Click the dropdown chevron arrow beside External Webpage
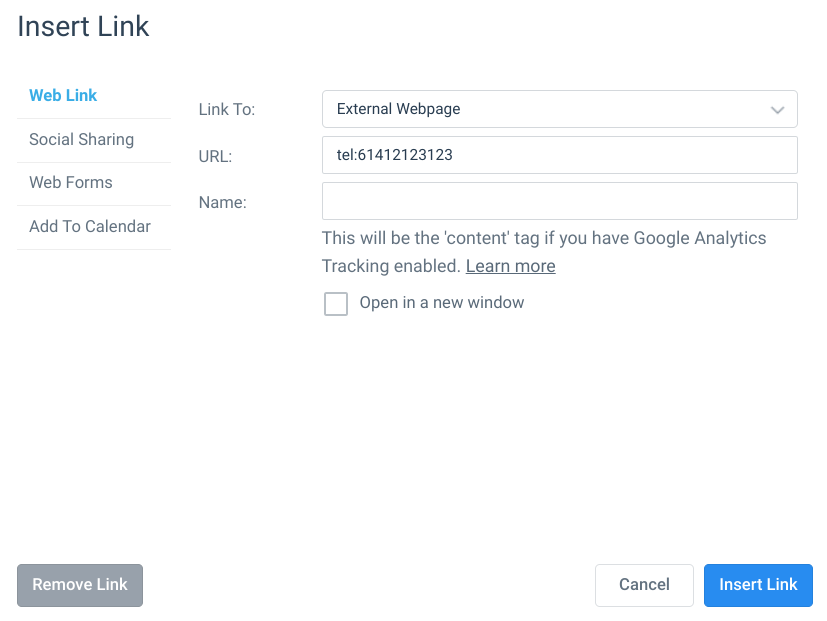827x621 pixels. tap(777, 110)
